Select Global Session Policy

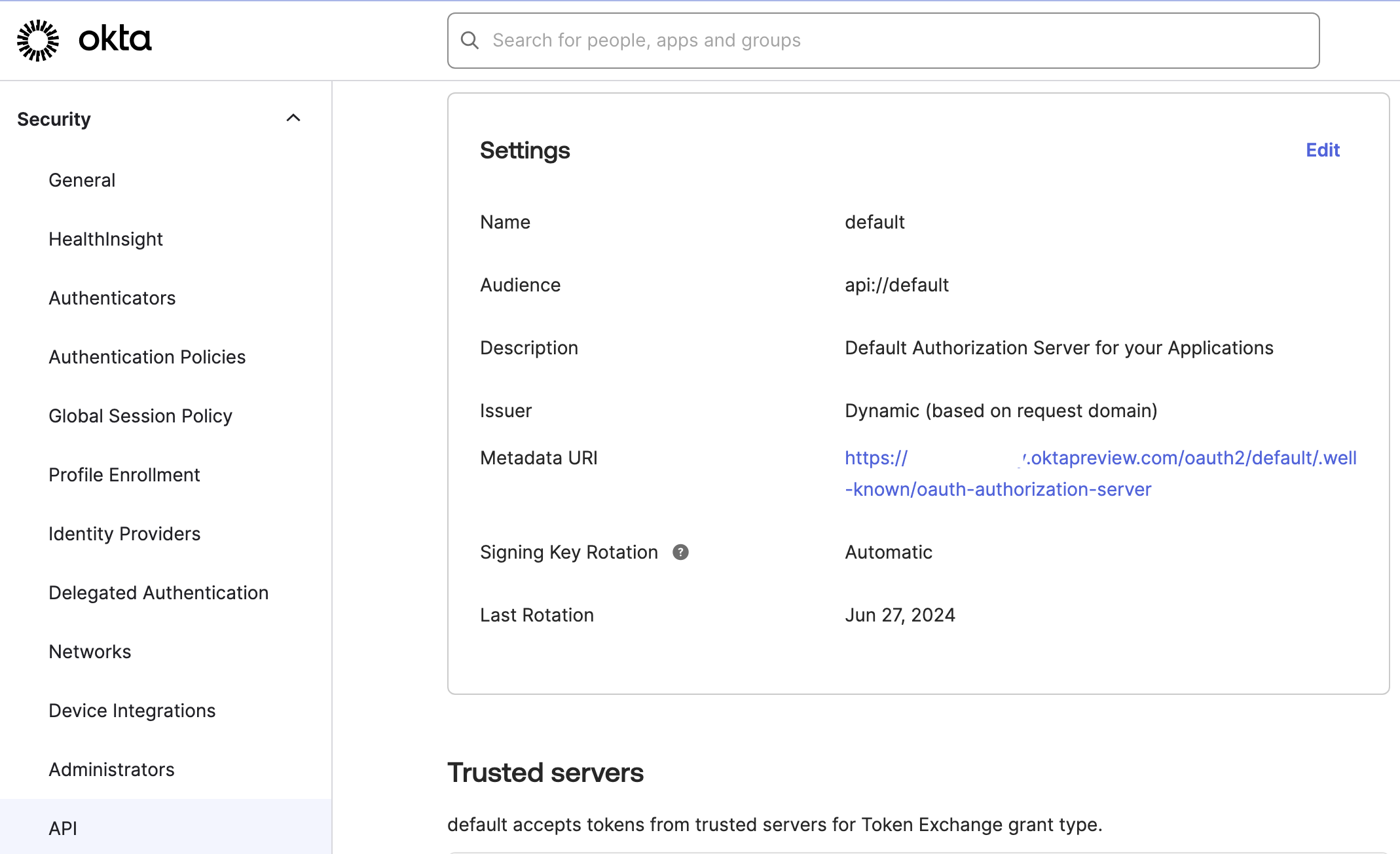tap(140, 416)
